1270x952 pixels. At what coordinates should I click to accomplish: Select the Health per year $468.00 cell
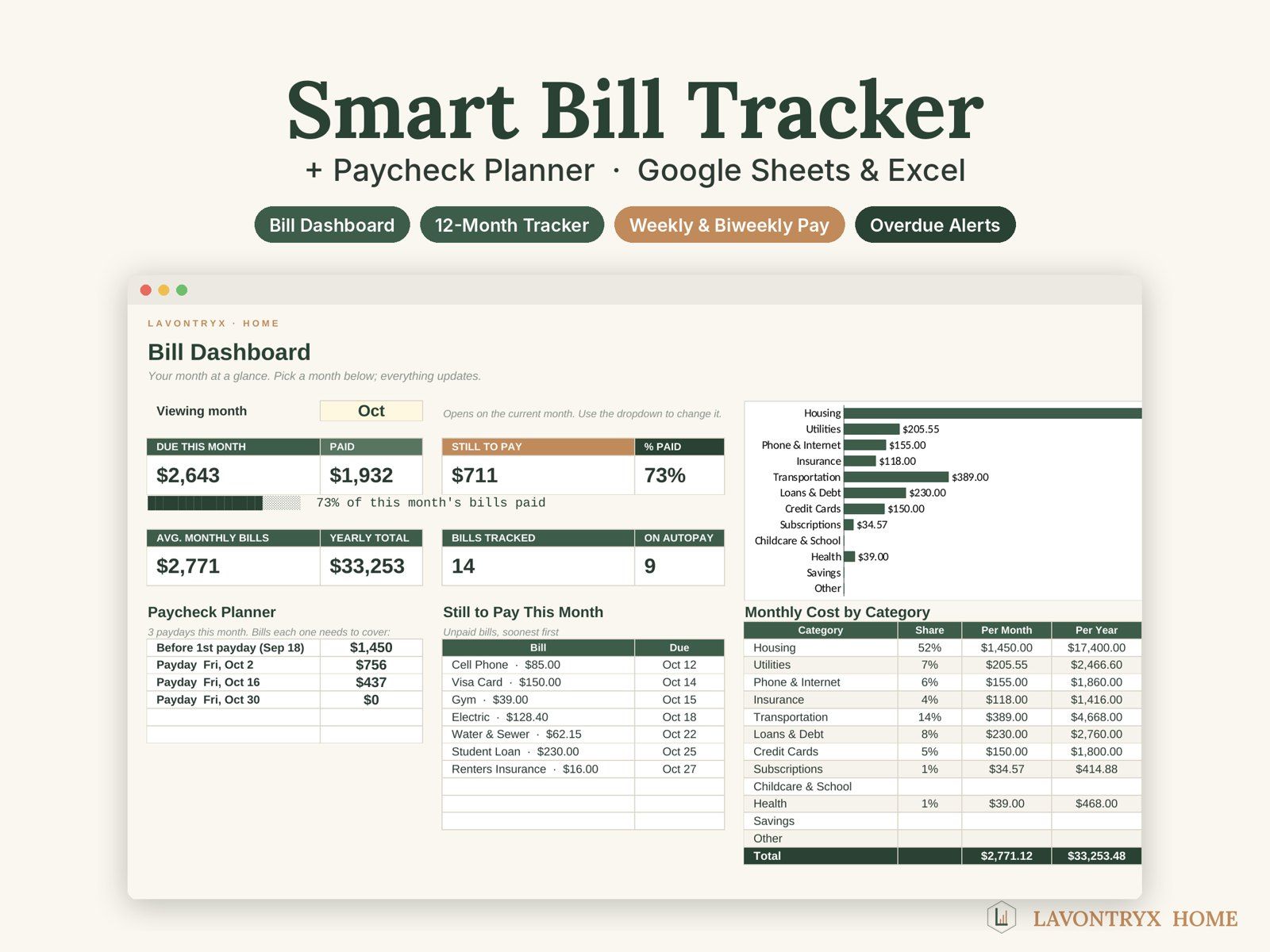1096,804
